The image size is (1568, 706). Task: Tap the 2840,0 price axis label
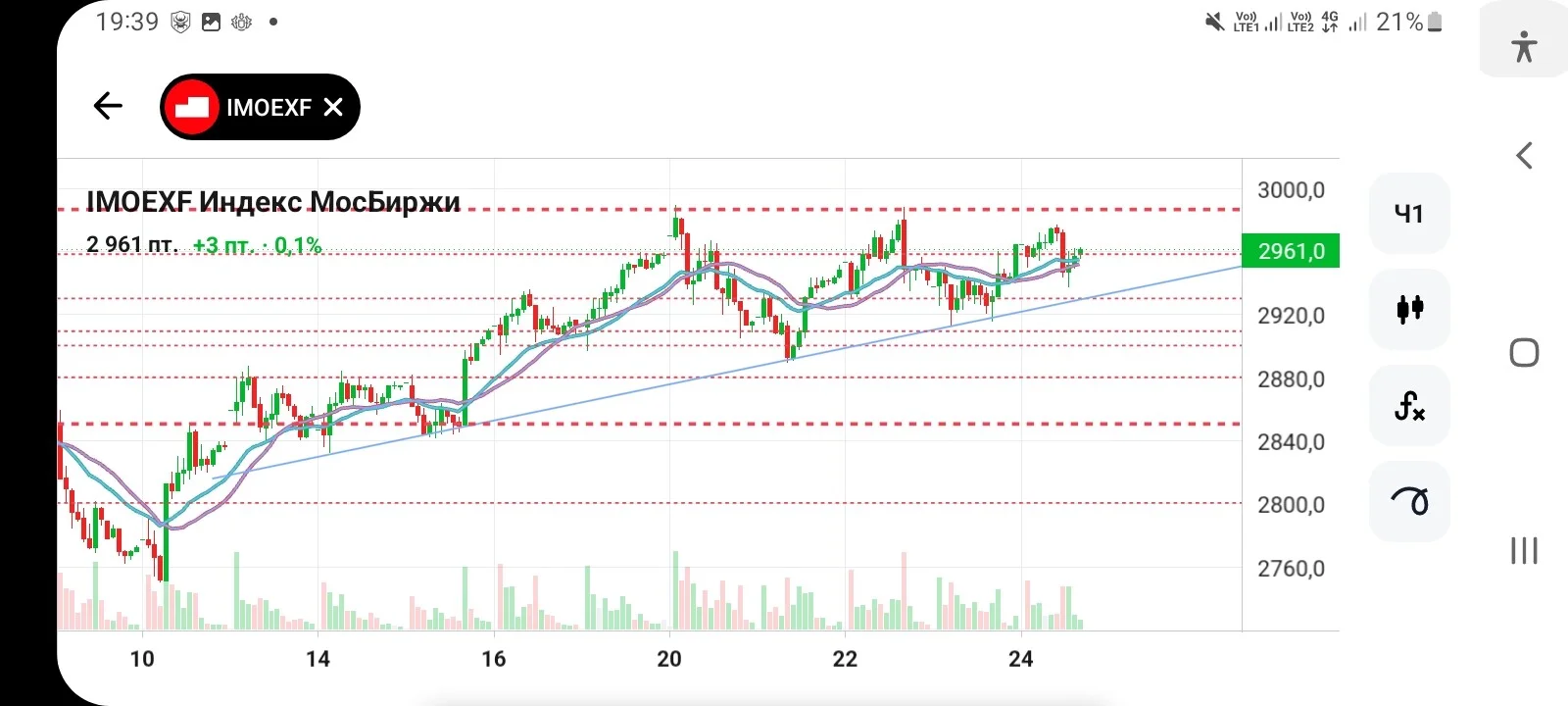(x=1291, y=442)
